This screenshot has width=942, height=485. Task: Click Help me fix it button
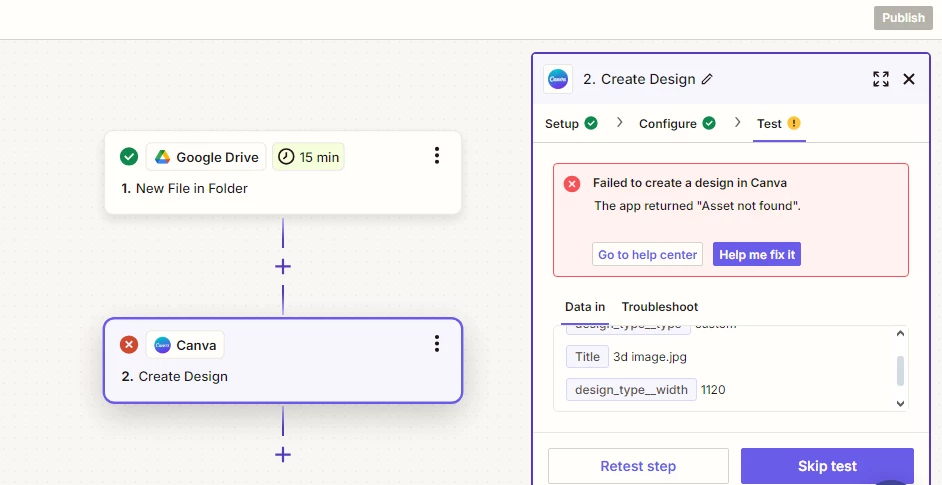pos(757,255)
